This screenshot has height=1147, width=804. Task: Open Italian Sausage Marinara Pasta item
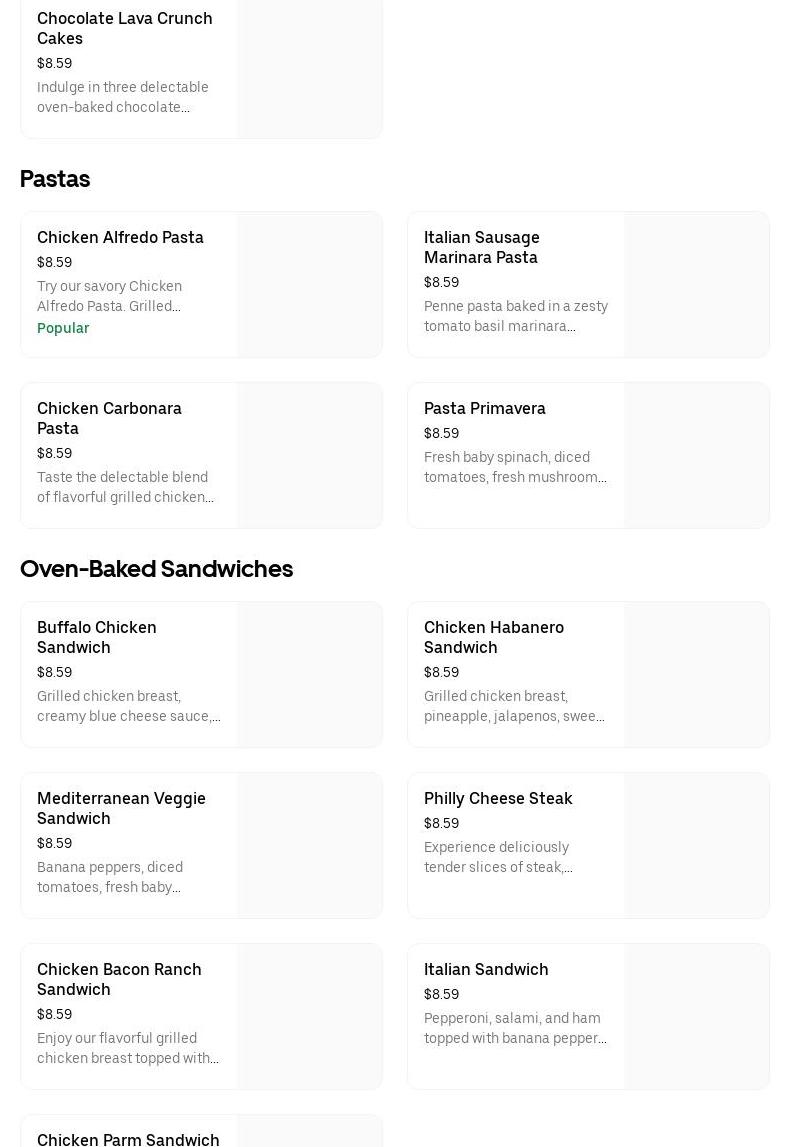click(x=481, y=247)
